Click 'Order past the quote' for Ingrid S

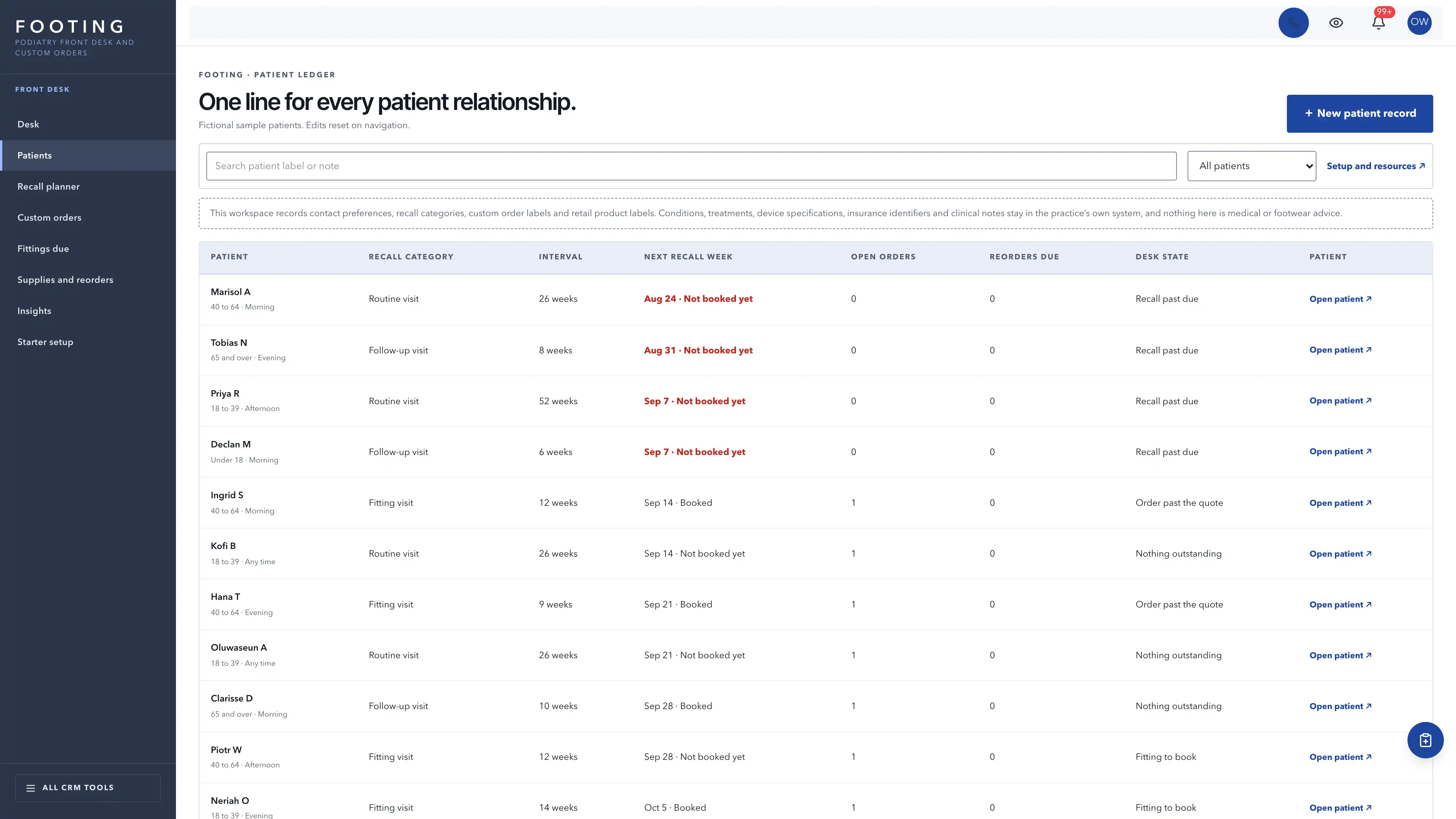tap(1179, 503)
